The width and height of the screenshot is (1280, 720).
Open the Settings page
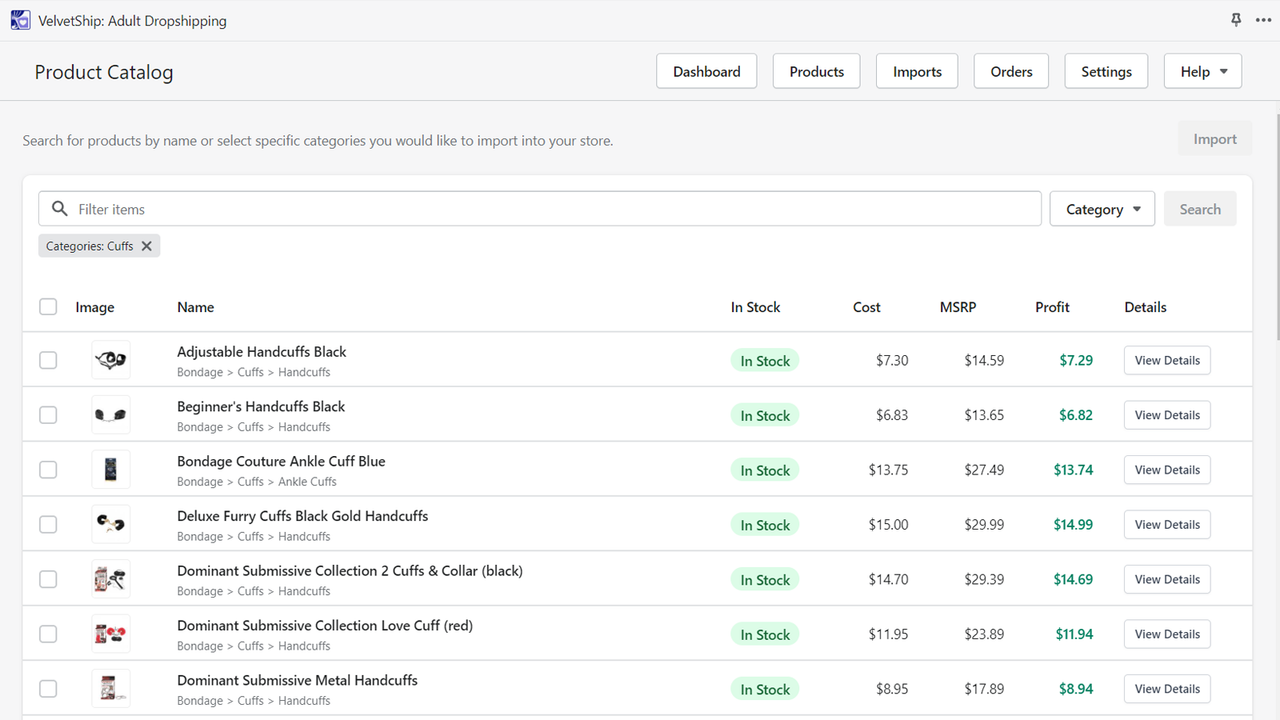point(1106,72)
